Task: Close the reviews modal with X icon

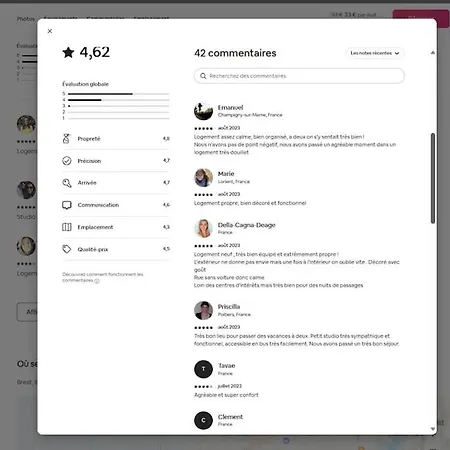Action: pyautogui.click(x=50, y=31)
